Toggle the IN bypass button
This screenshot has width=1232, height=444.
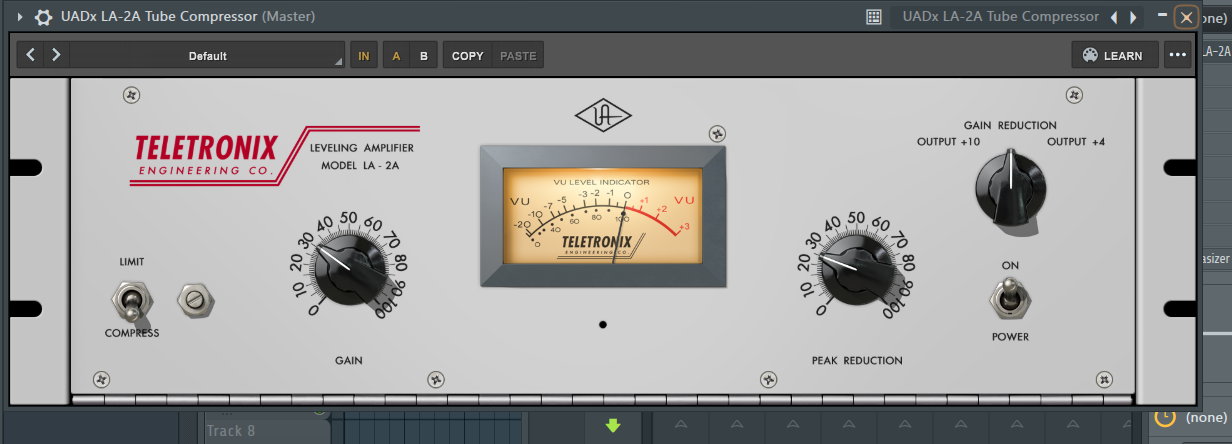[x=364, y=56]
